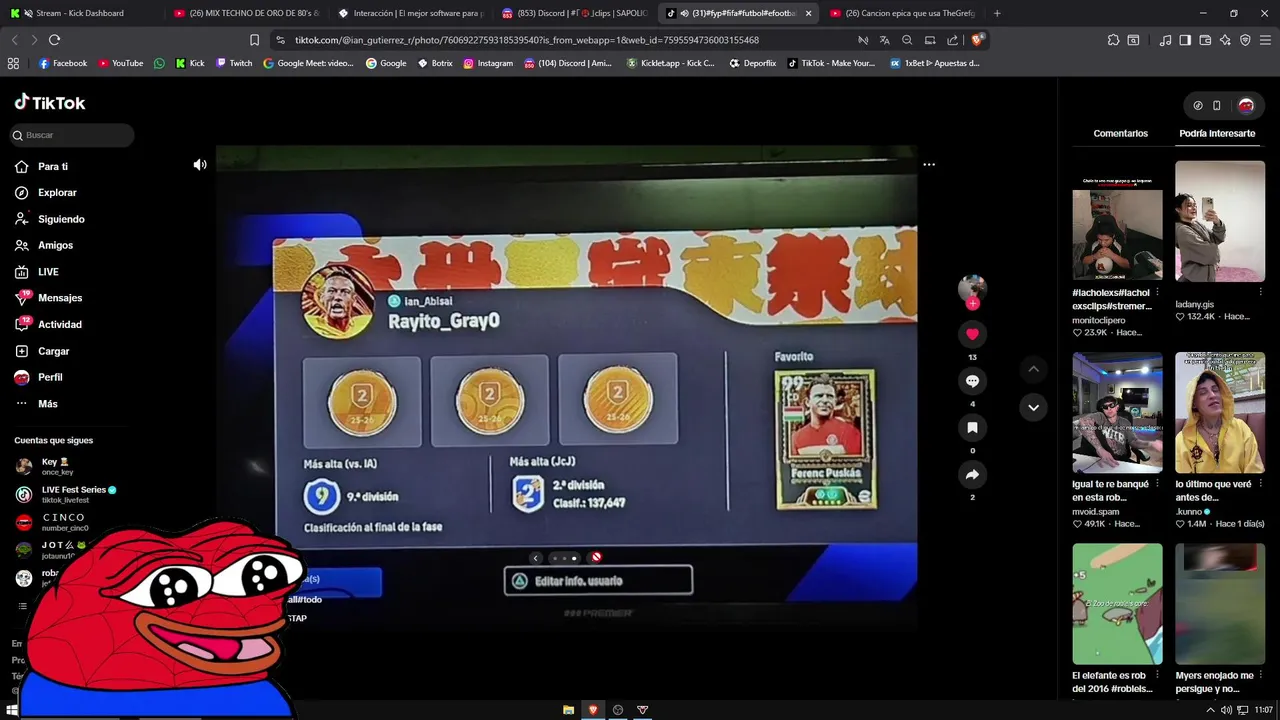
Task: Like the TikTok post with heart icon
Action: tap(972, 334)
